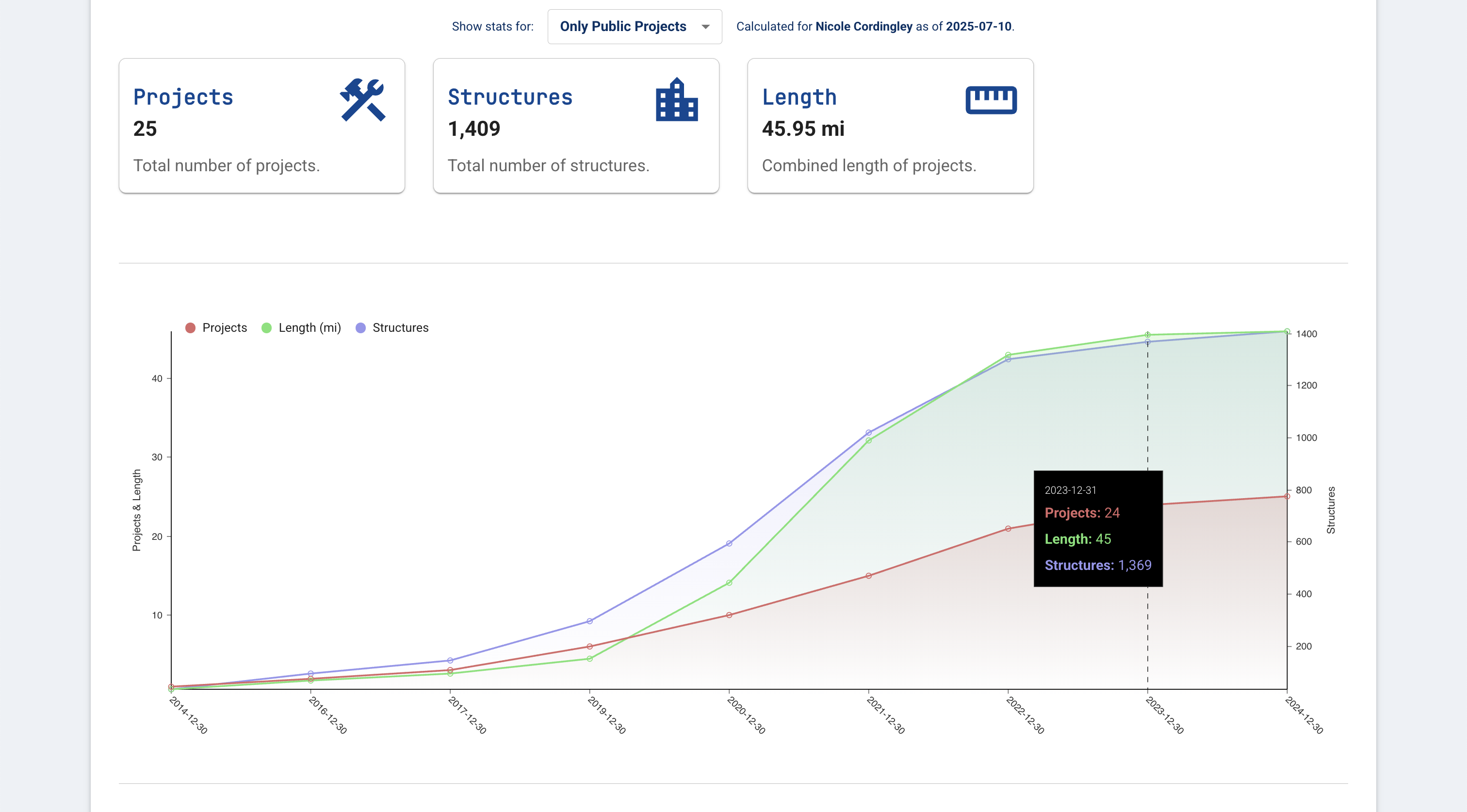Click the 2023-12-31 chart tooltip

coord(1097,528)
